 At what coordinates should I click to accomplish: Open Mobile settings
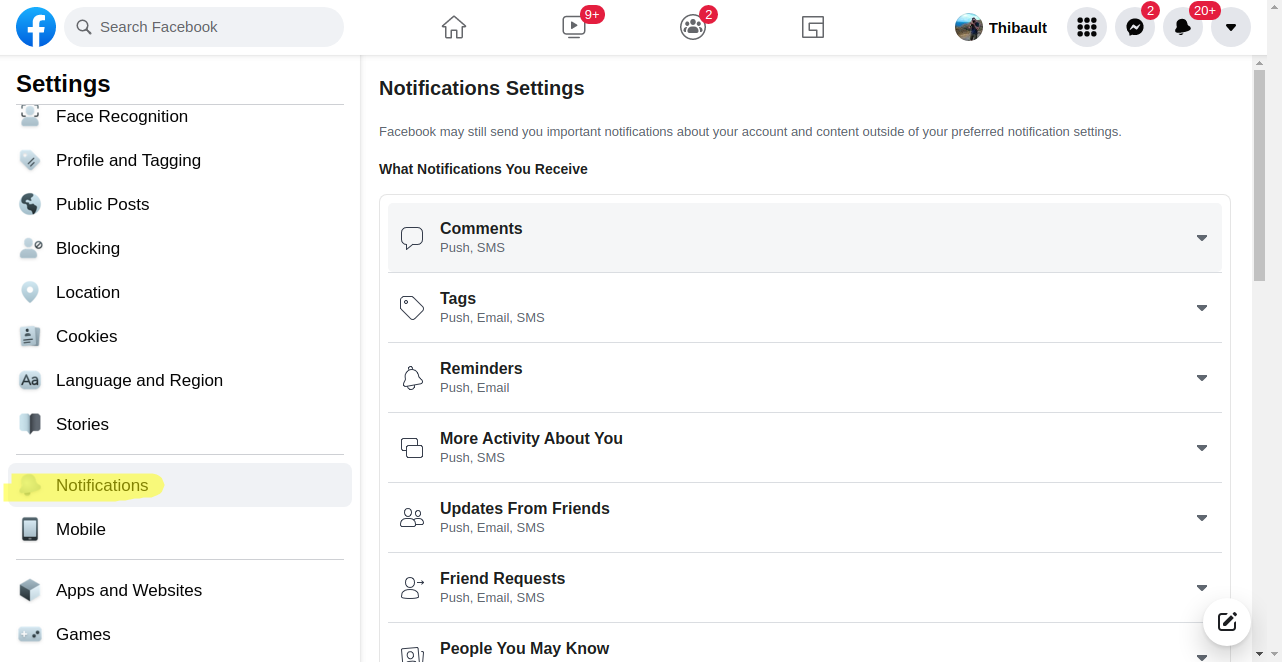(180, 529)
